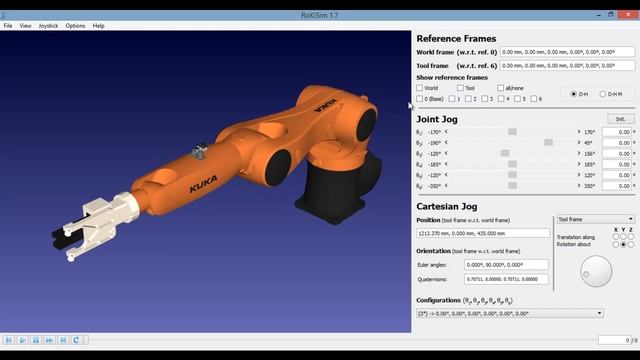Click the θ6 angle value box
Viewport: 640px width, 360px height.
tap(617, 186)
